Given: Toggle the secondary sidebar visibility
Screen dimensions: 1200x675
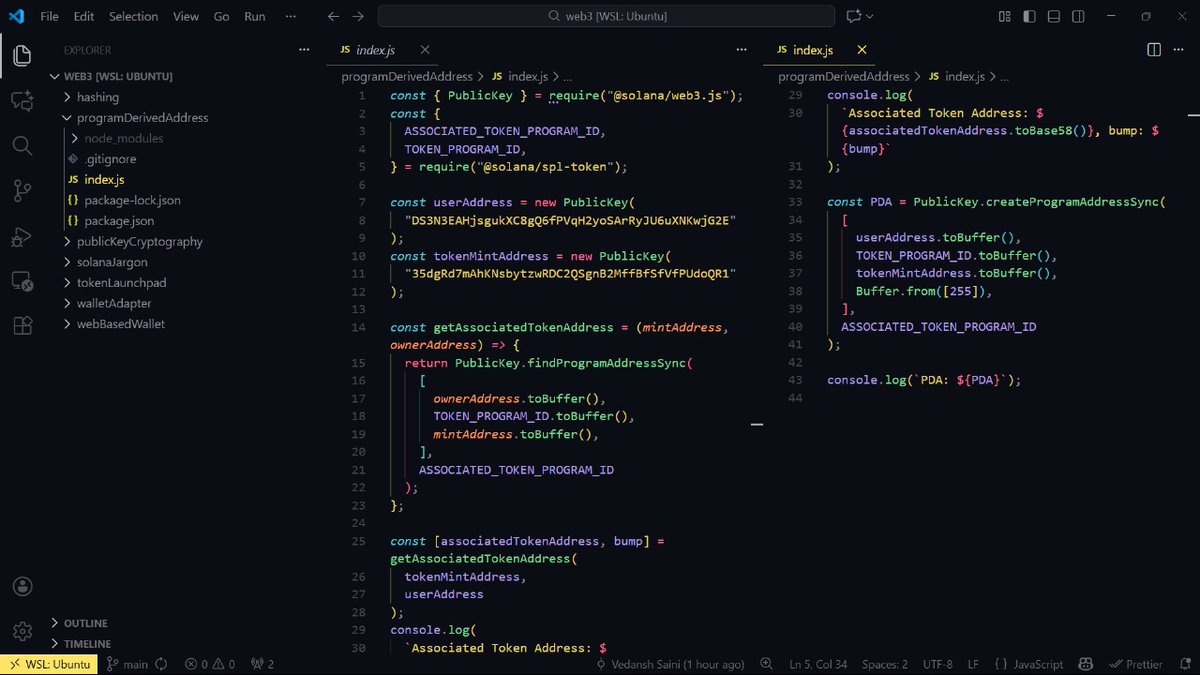Looking at the screenshot, I should 1077,16.
